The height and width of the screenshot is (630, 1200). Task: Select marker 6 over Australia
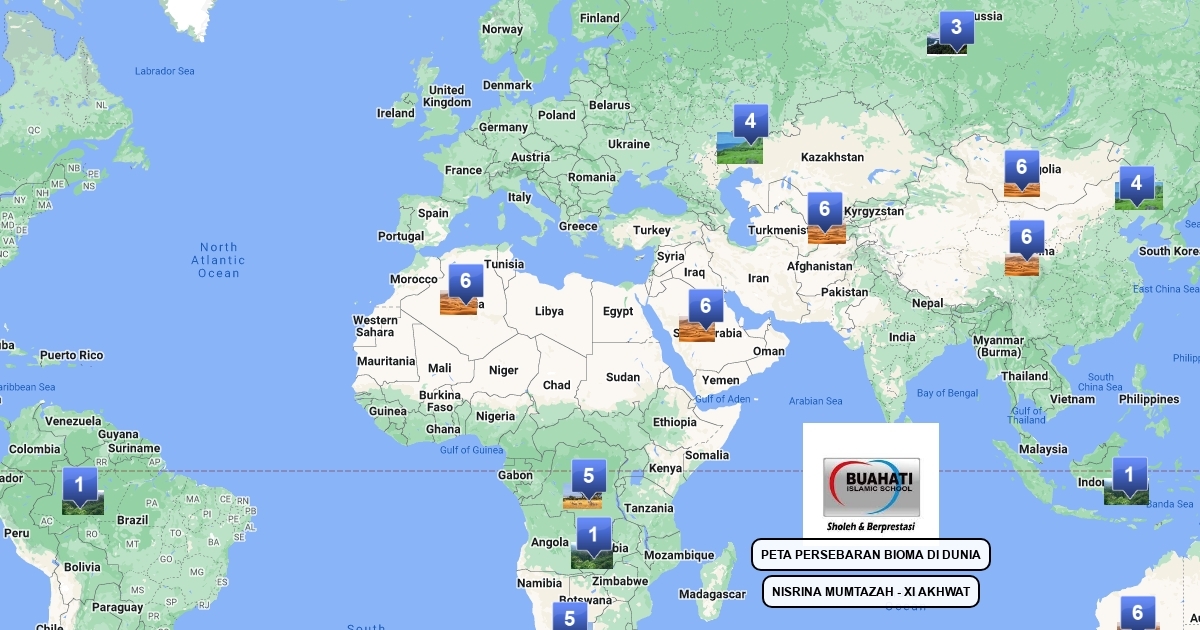pyautogui.click(x=1136, y=613)
